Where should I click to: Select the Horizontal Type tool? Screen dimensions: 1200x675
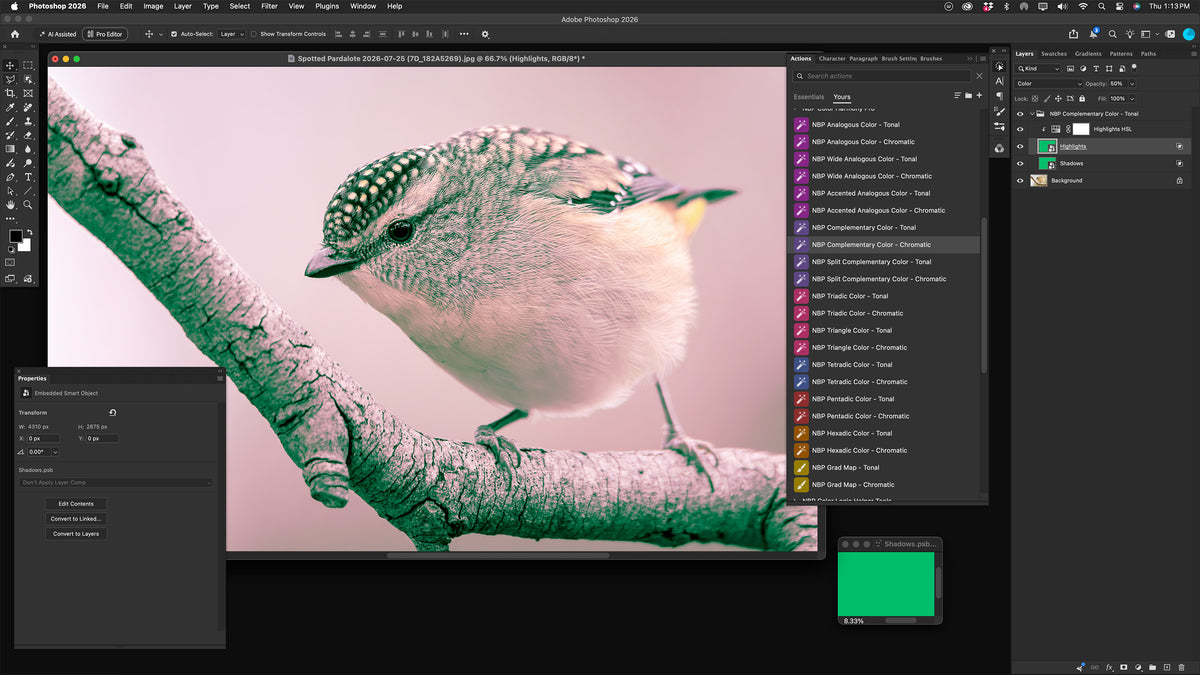pyautogui.click(x=27, y=177)
